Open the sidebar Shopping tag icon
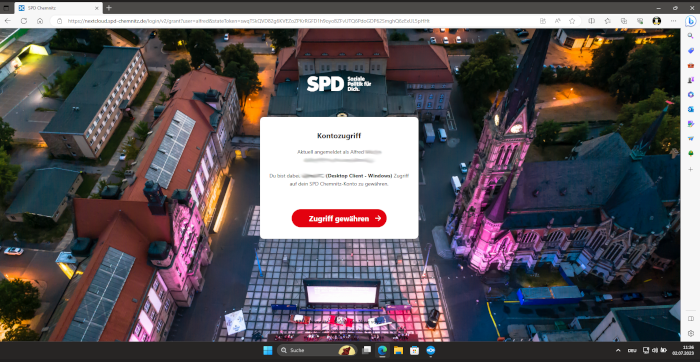This screenshot has height=362, width=700. point(691,51)
